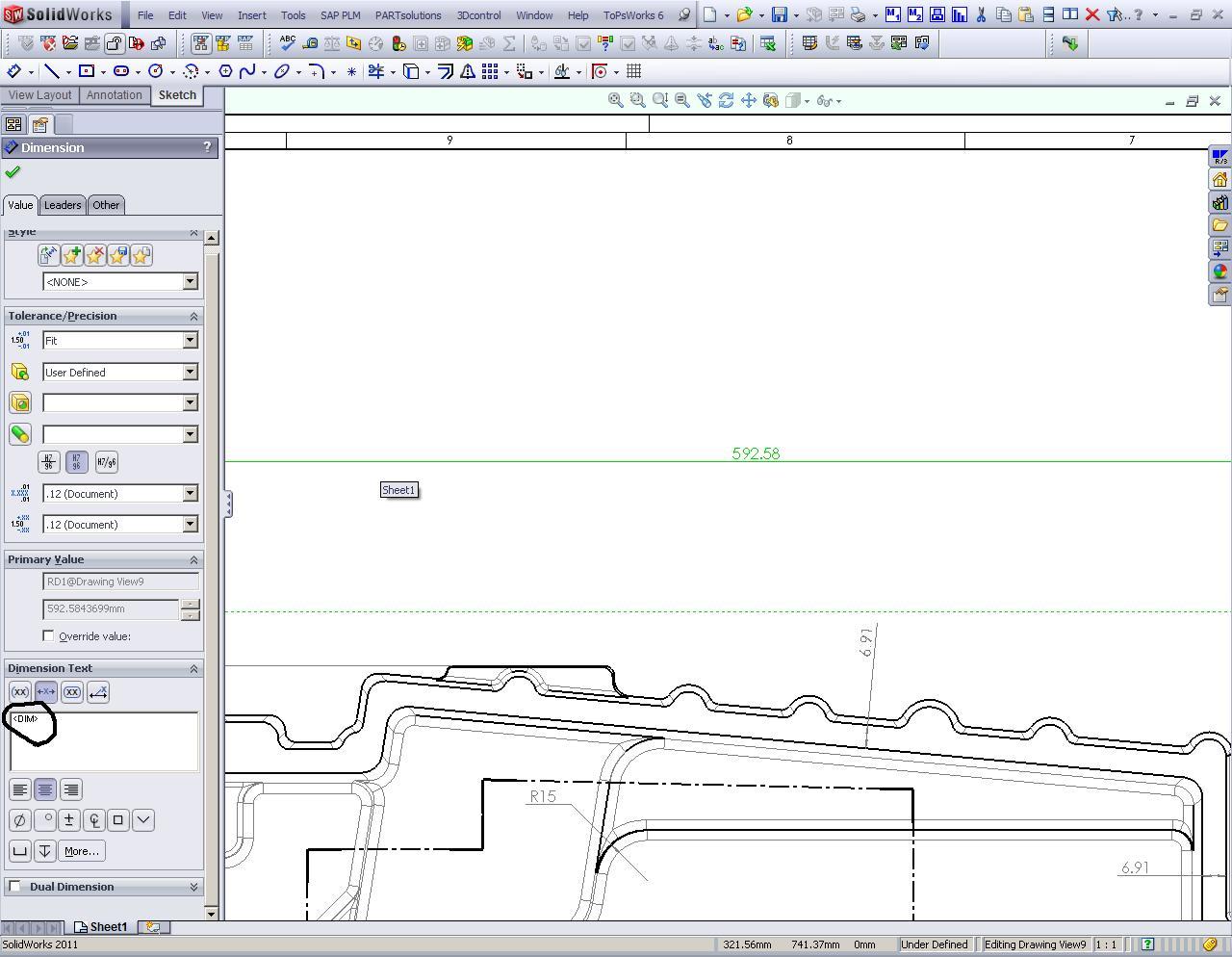Viewport: 1232px width, 957px height.
Task: Open the Tools menu
Action: pos(293,15)
